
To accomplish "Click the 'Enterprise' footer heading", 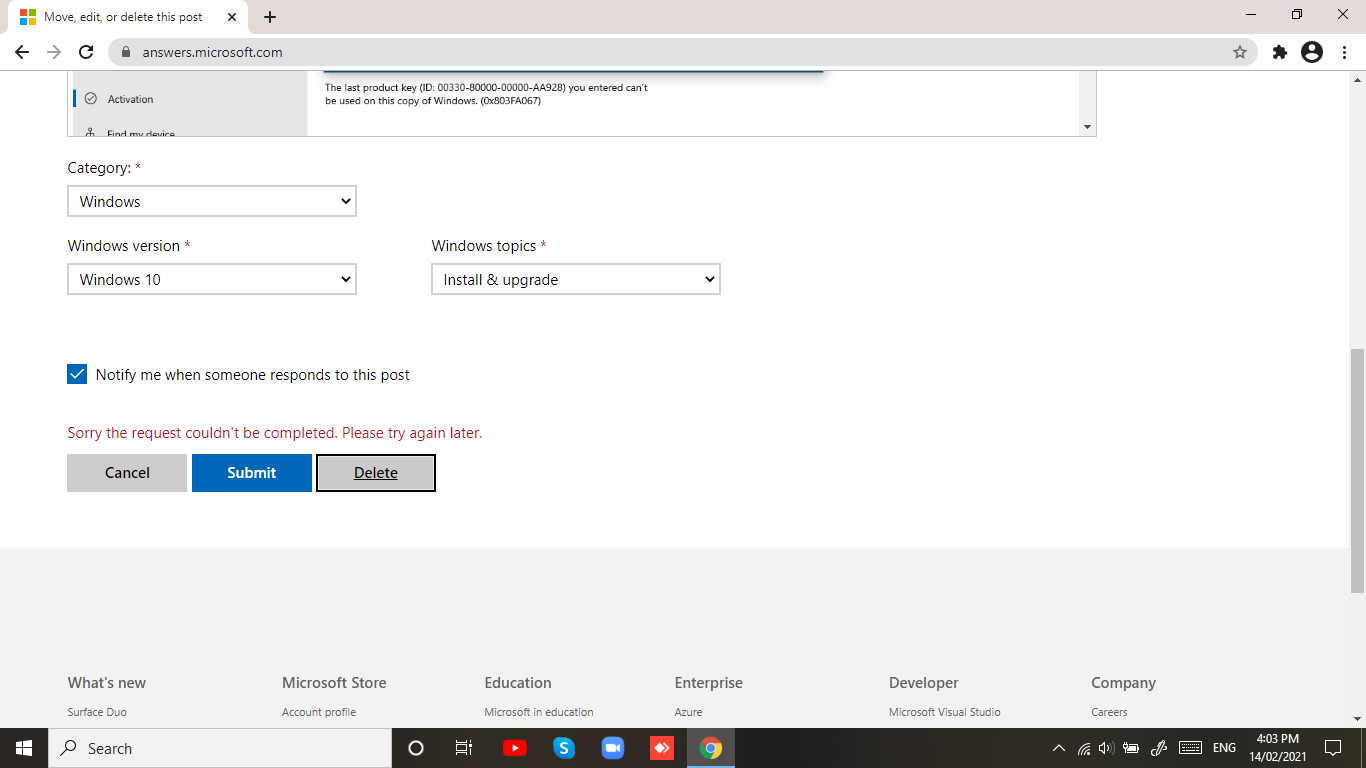I will coord(709,683).
